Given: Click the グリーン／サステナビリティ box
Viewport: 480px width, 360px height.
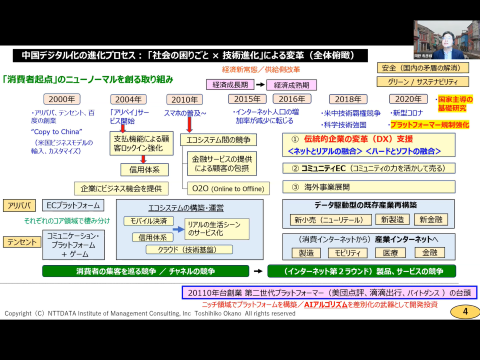Looking at the screenshot, I should pyautogui.click(x=423, y=82).
